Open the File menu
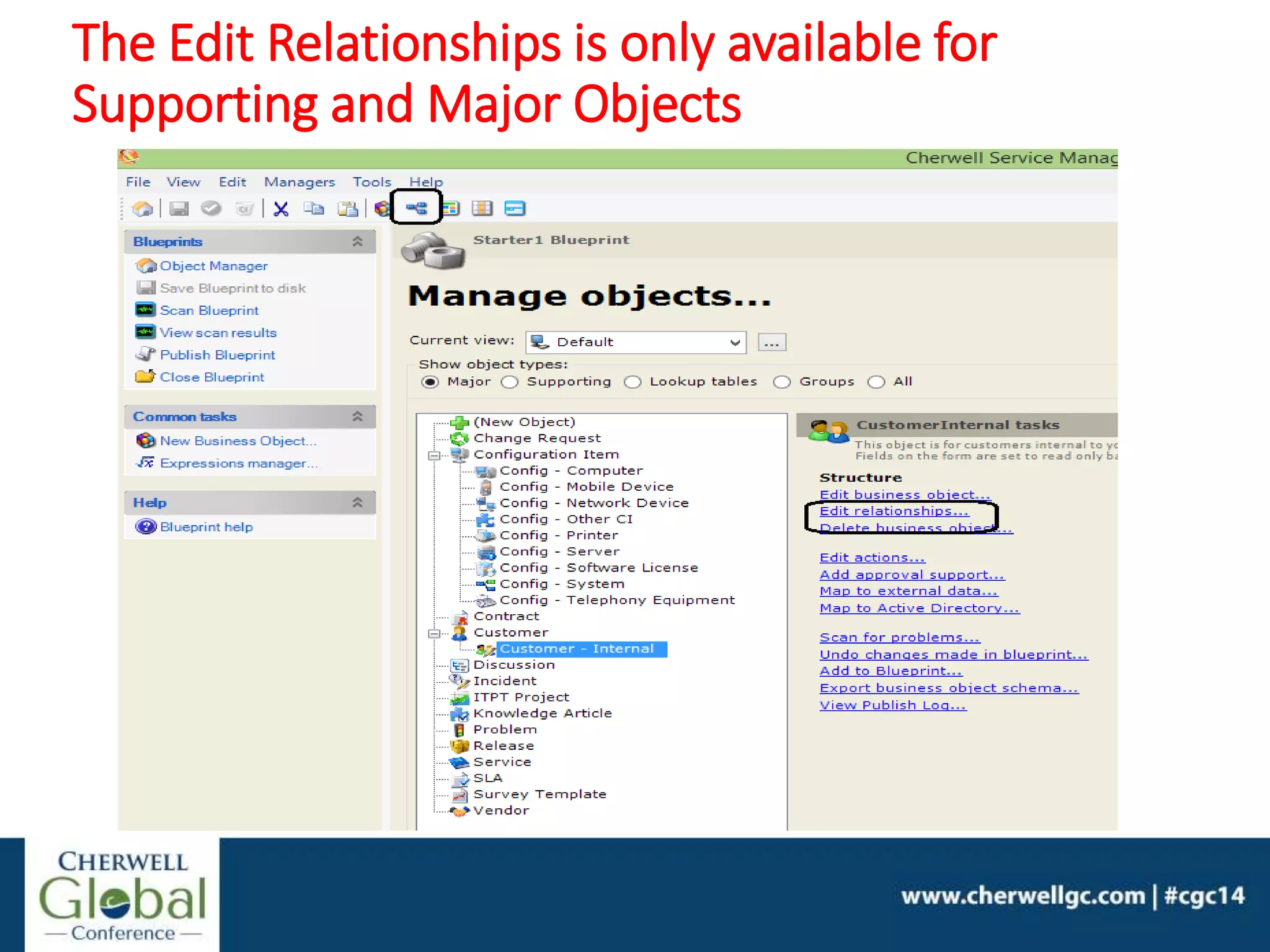Screen dimensions: 1270x952 (138, 182)
